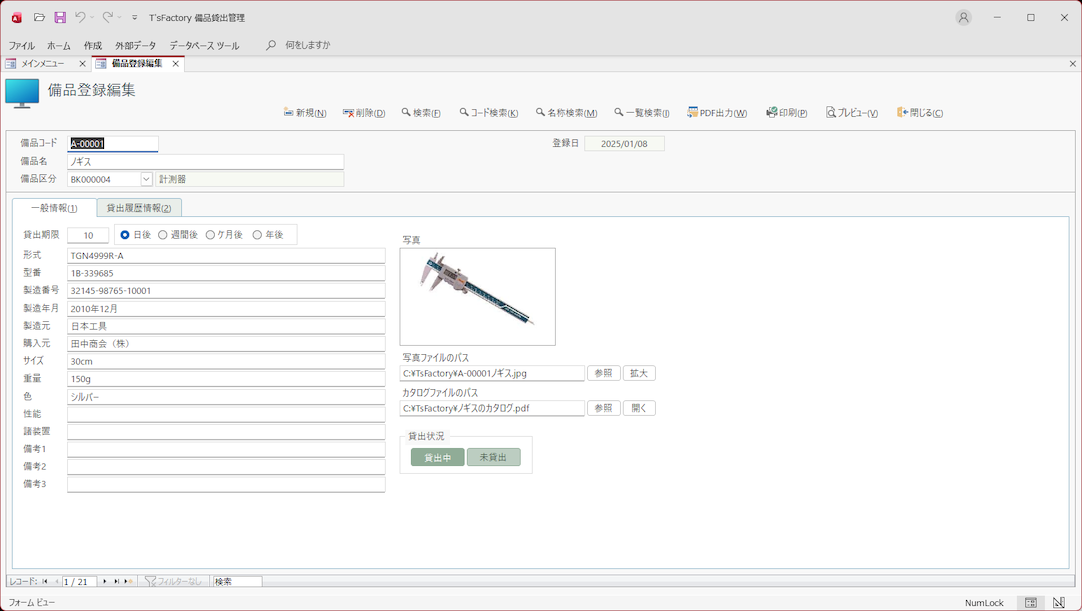Select the 年後 radio option

[x=257, y=235]
